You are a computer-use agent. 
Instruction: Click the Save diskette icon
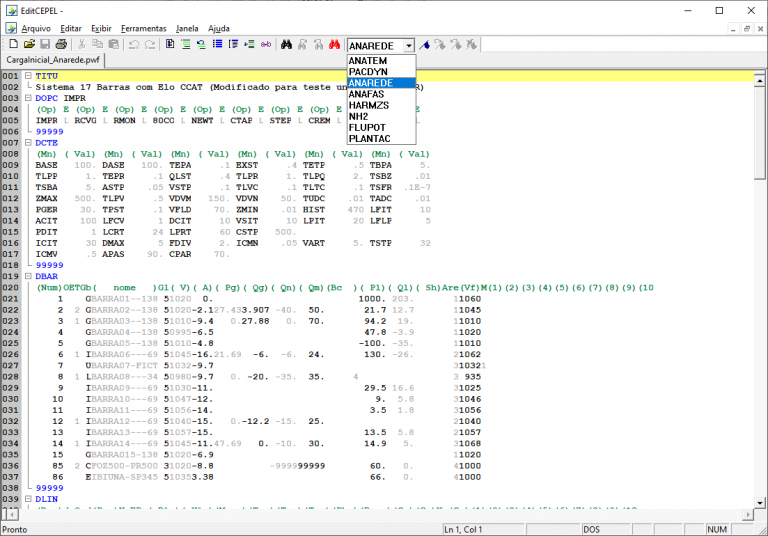click(x=44, y=45)
